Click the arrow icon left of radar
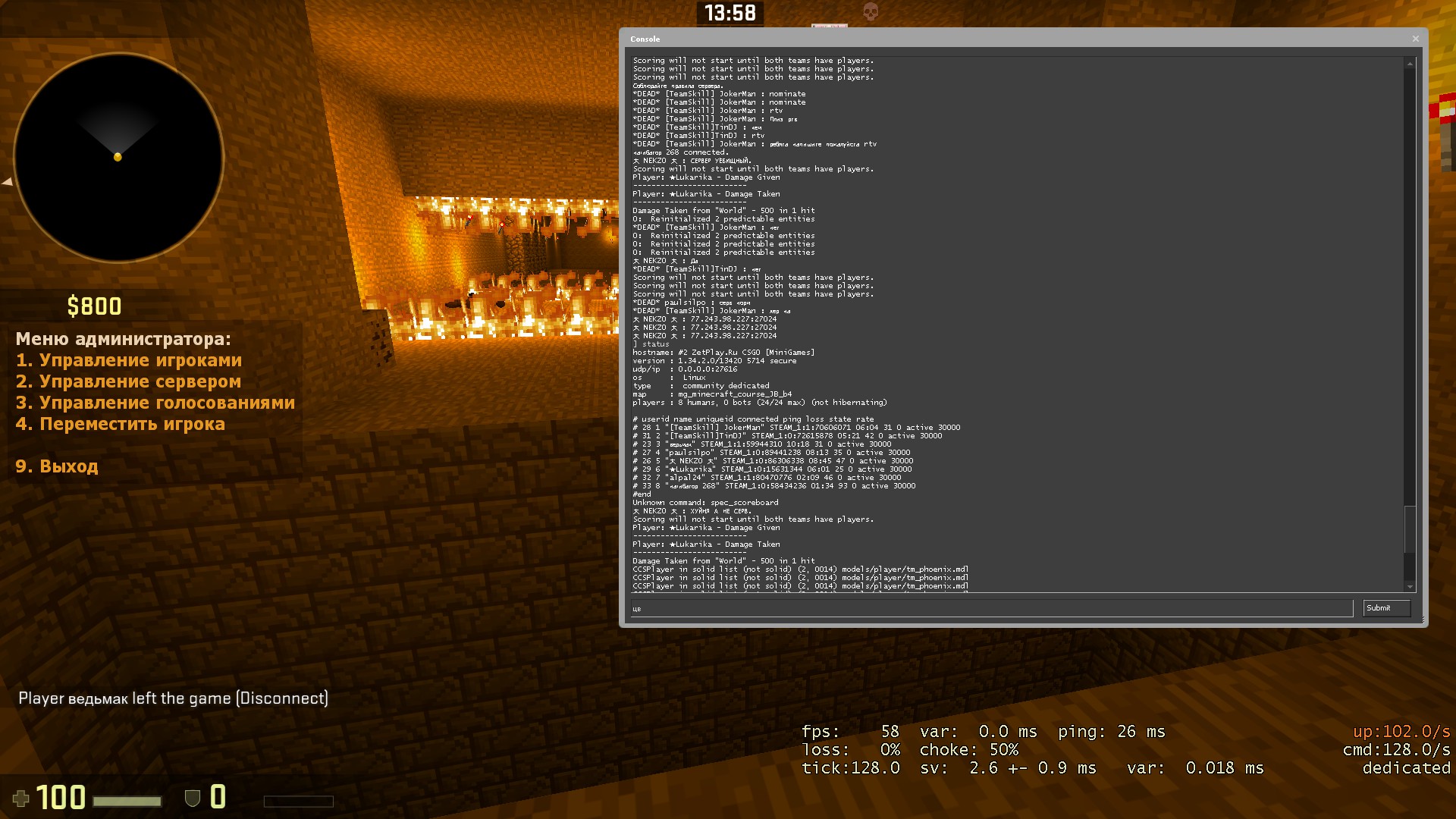The width and height of the screenshot is (1456, 819). point(7,181)
